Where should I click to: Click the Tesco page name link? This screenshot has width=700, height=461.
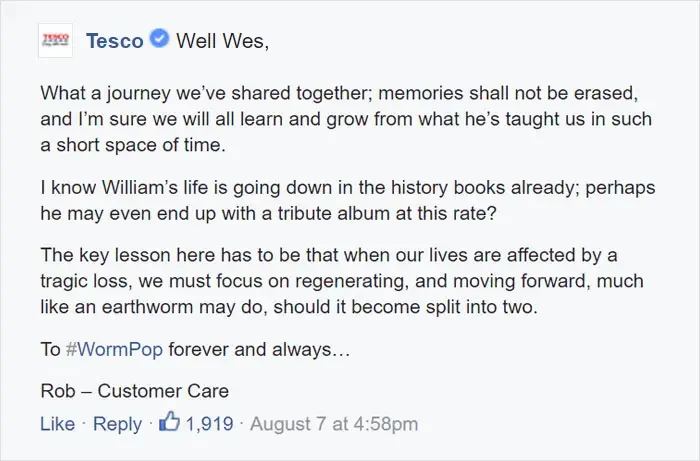pyautogui.click(x=115, y=41)
